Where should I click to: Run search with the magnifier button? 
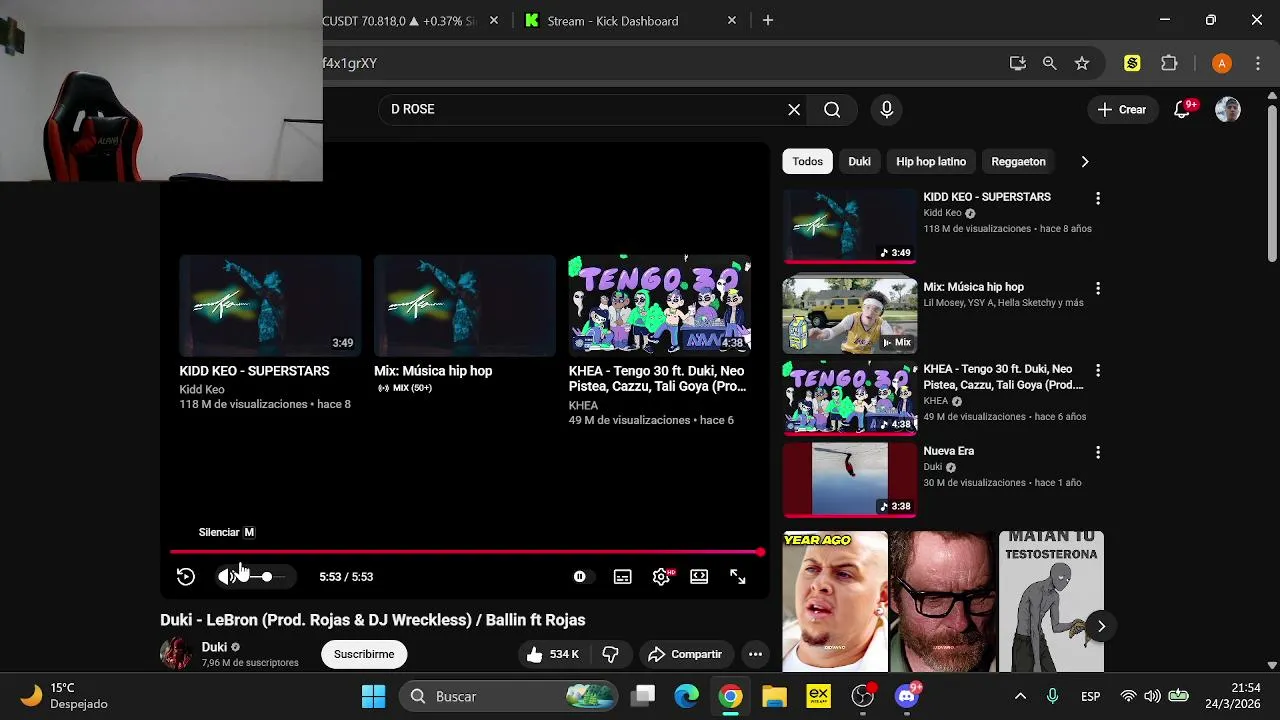click(x=832, y=110)
